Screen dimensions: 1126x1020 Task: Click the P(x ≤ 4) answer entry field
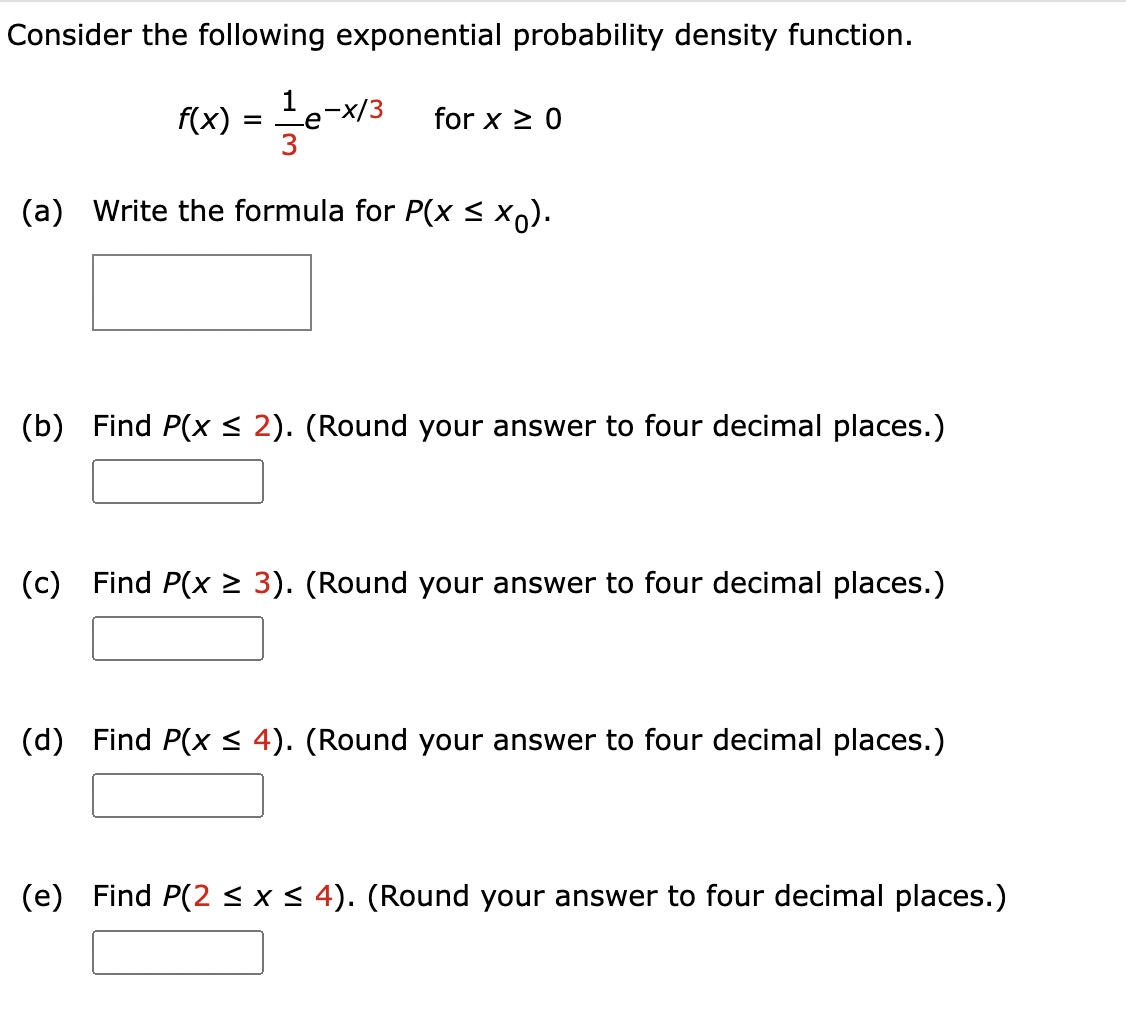click(177, 795)
